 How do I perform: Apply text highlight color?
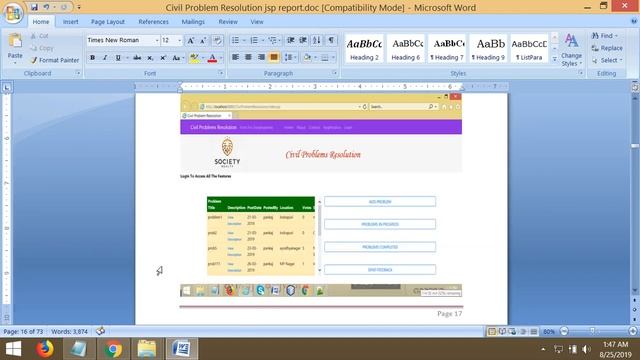click(194, 58)
